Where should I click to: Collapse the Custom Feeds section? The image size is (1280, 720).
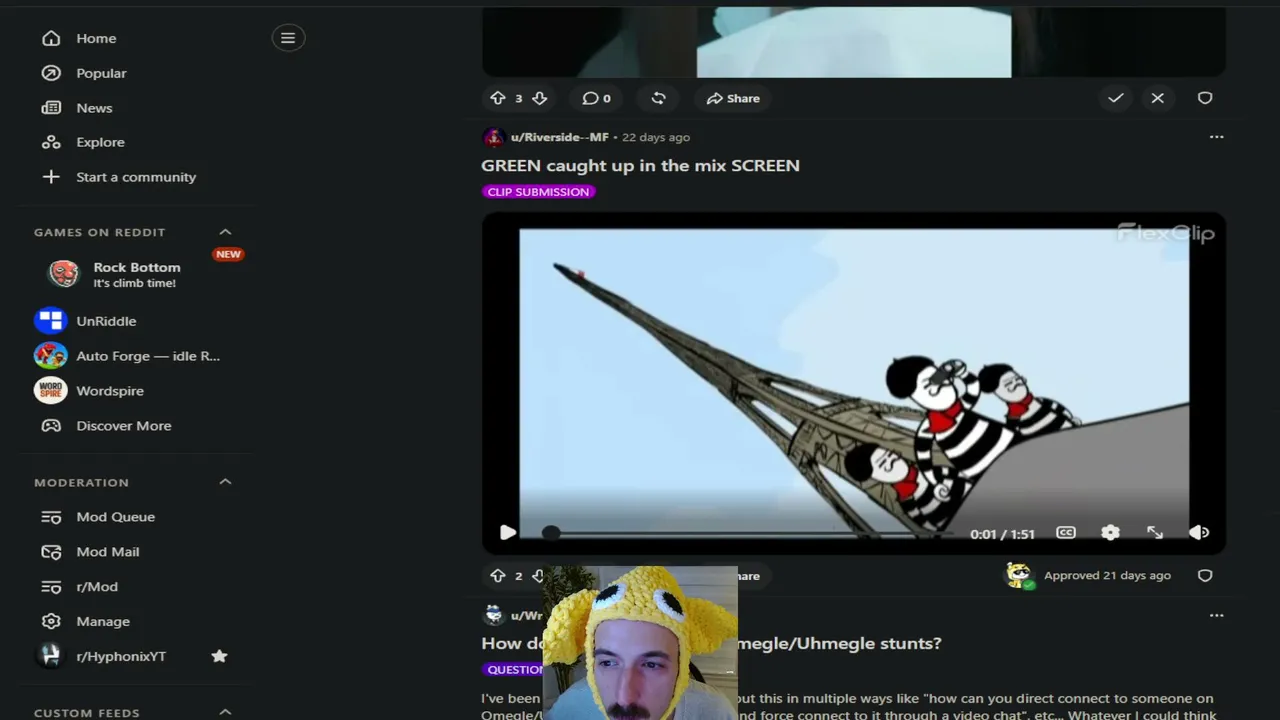coord(225,712)
